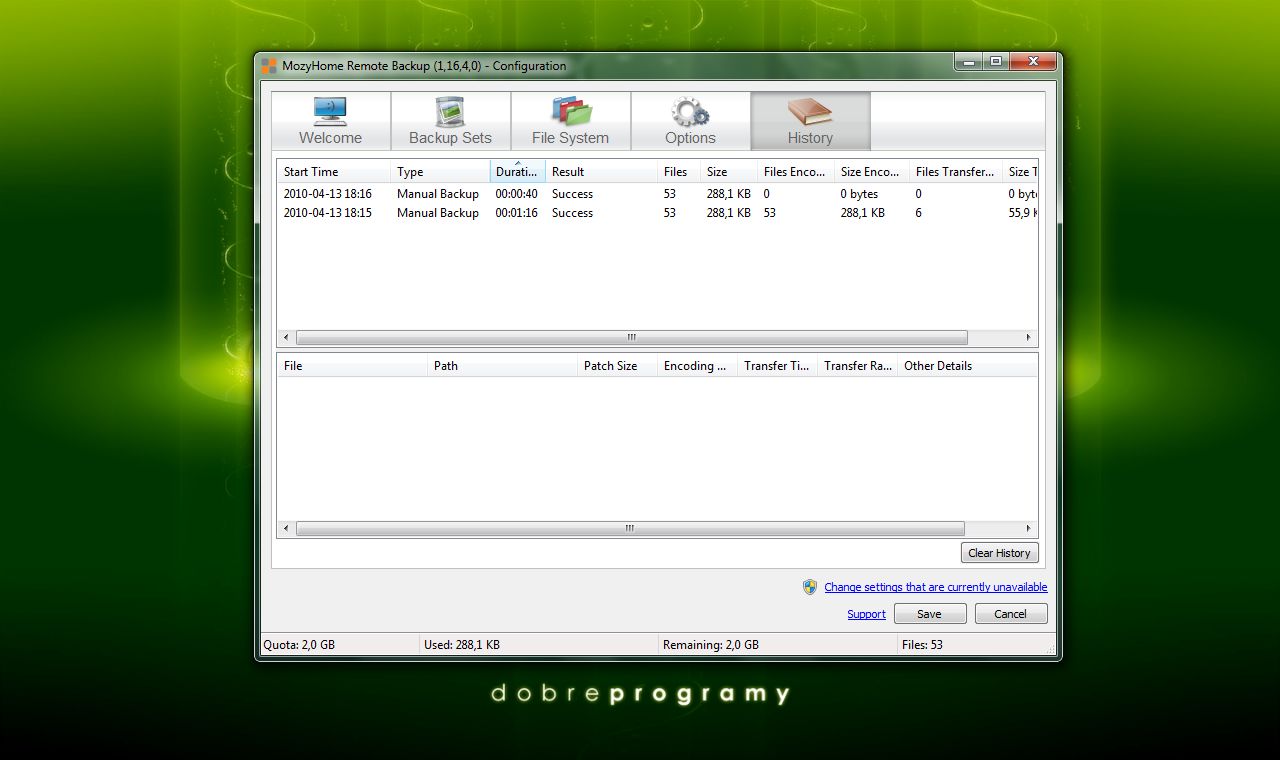Image resolution: width=1280 pixels, height=760 pixels.
Task: Click the Files Transferred column header
Action: (955, 172)
